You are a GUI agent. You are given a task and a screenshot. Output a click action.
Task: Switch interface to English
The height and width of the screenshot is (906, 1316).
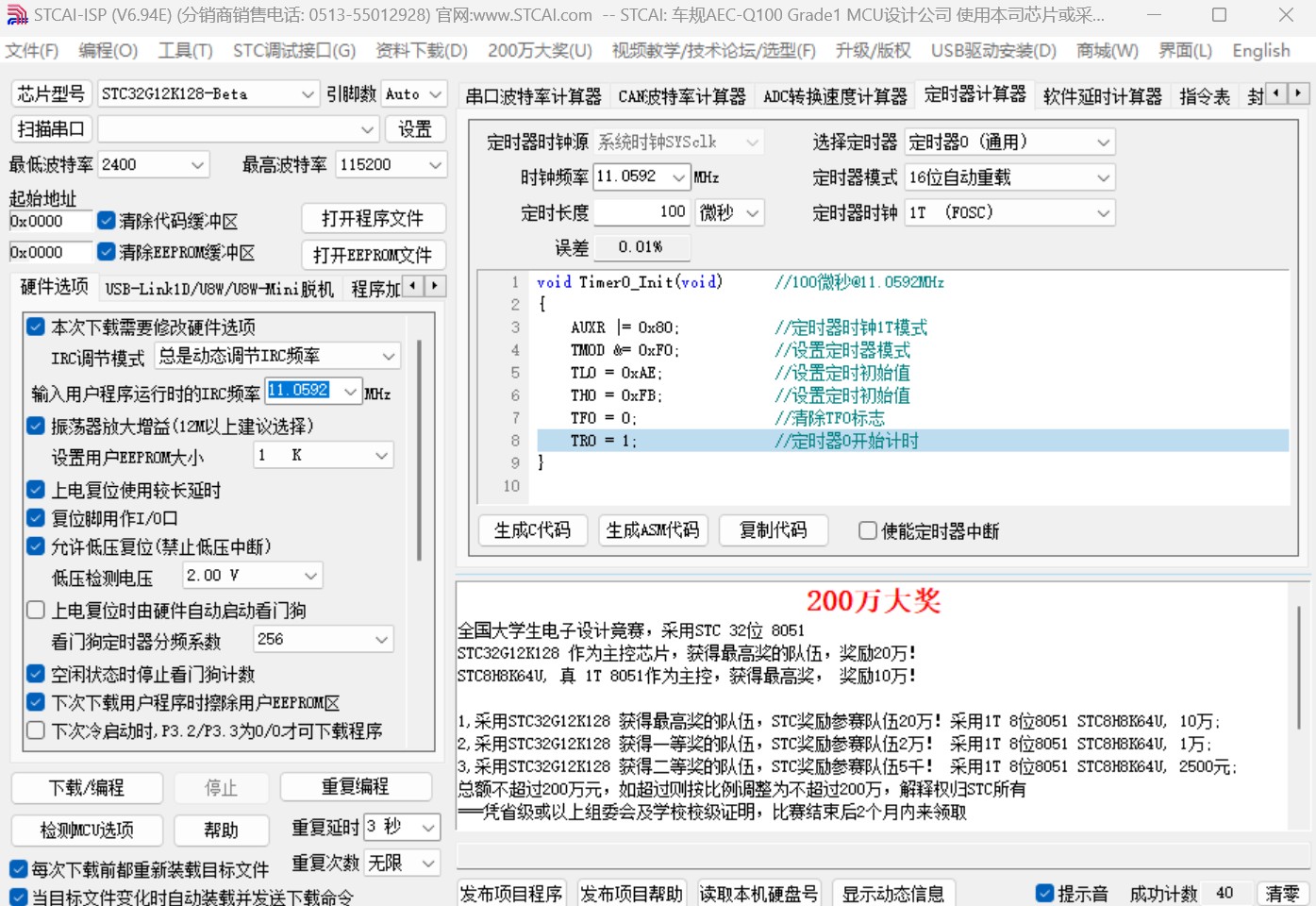pos(1261,51)
